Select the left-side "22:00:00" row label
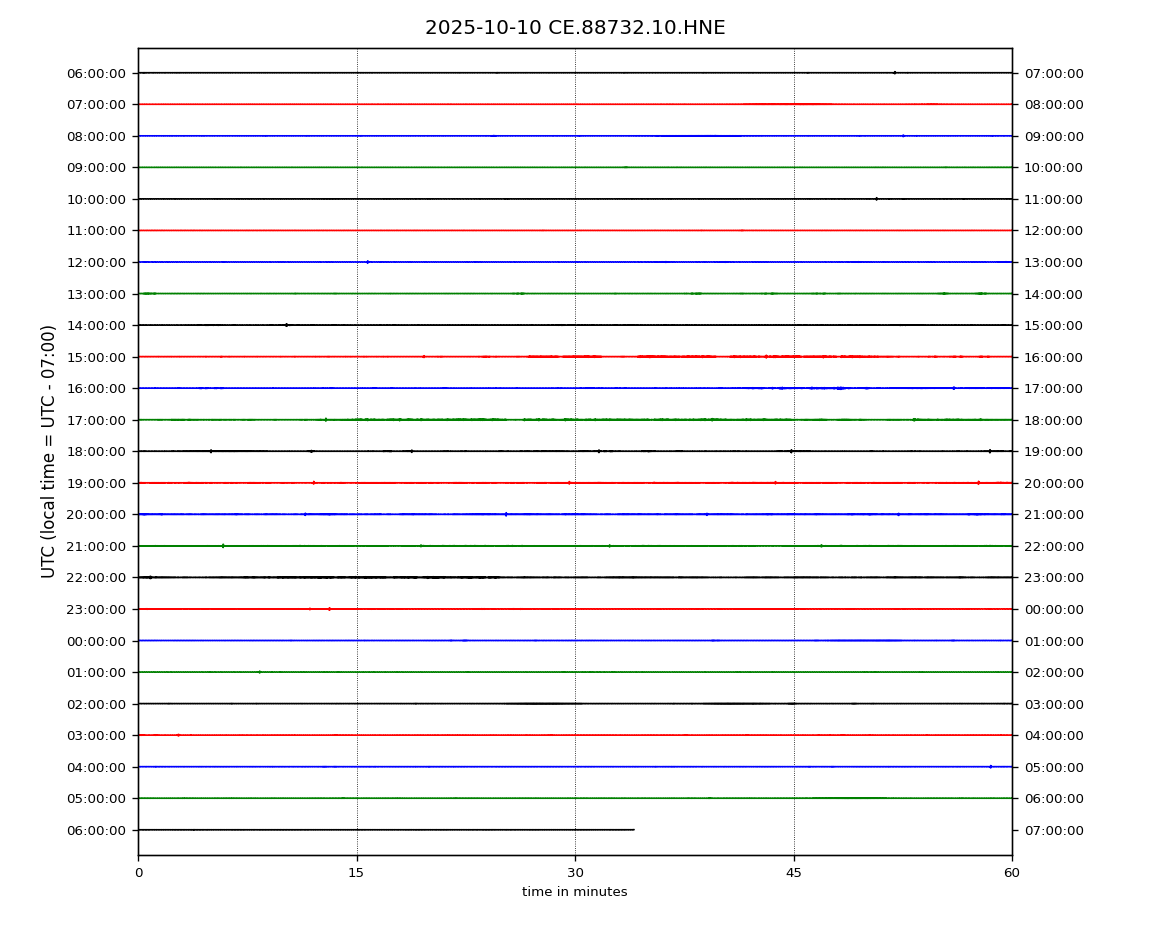The image size is (1150, 950). click(x=97, y=578)
